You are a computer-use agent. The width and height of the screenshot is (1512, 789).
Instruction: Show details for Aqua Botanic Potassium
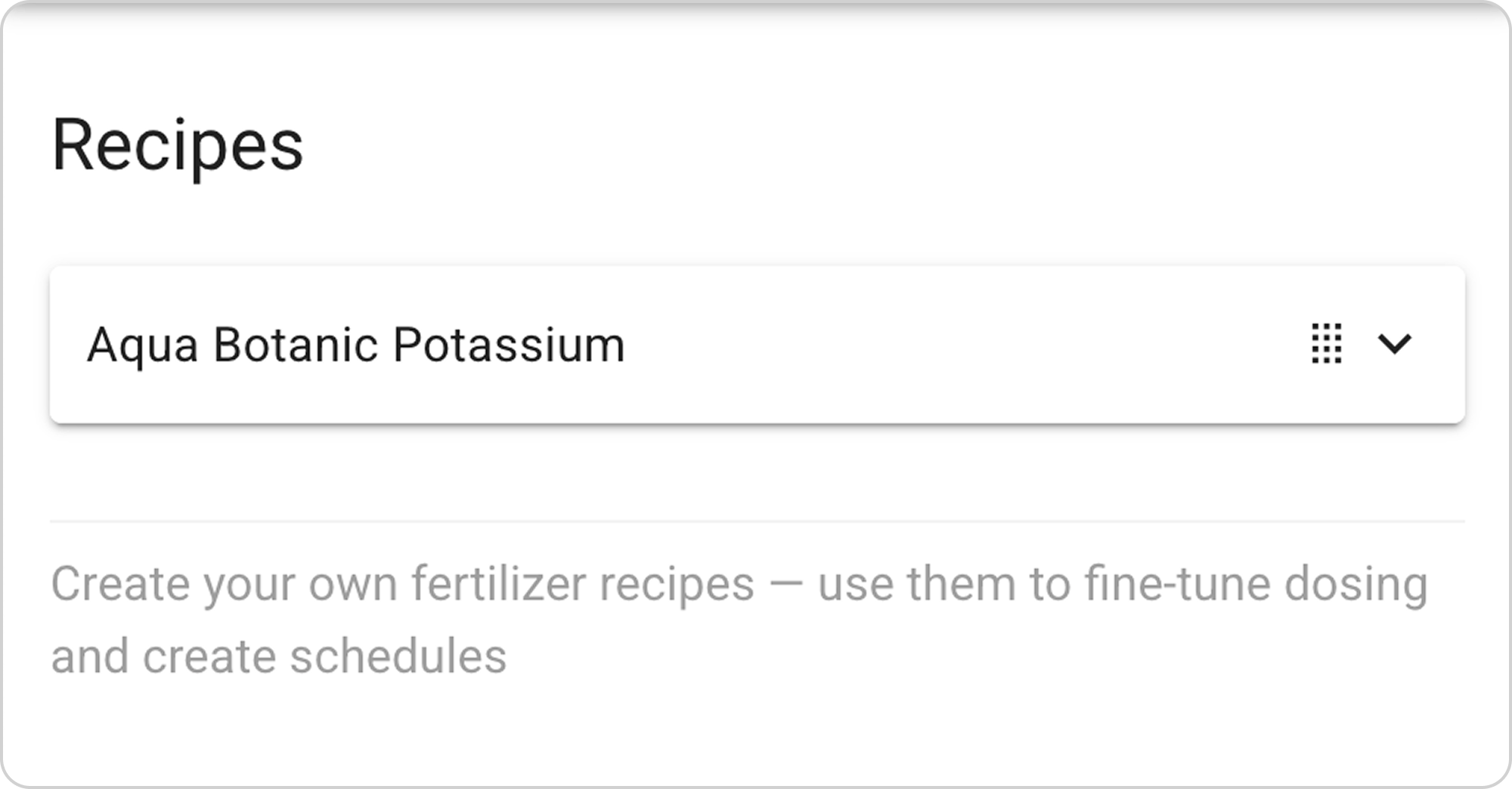click(1394, 344)
